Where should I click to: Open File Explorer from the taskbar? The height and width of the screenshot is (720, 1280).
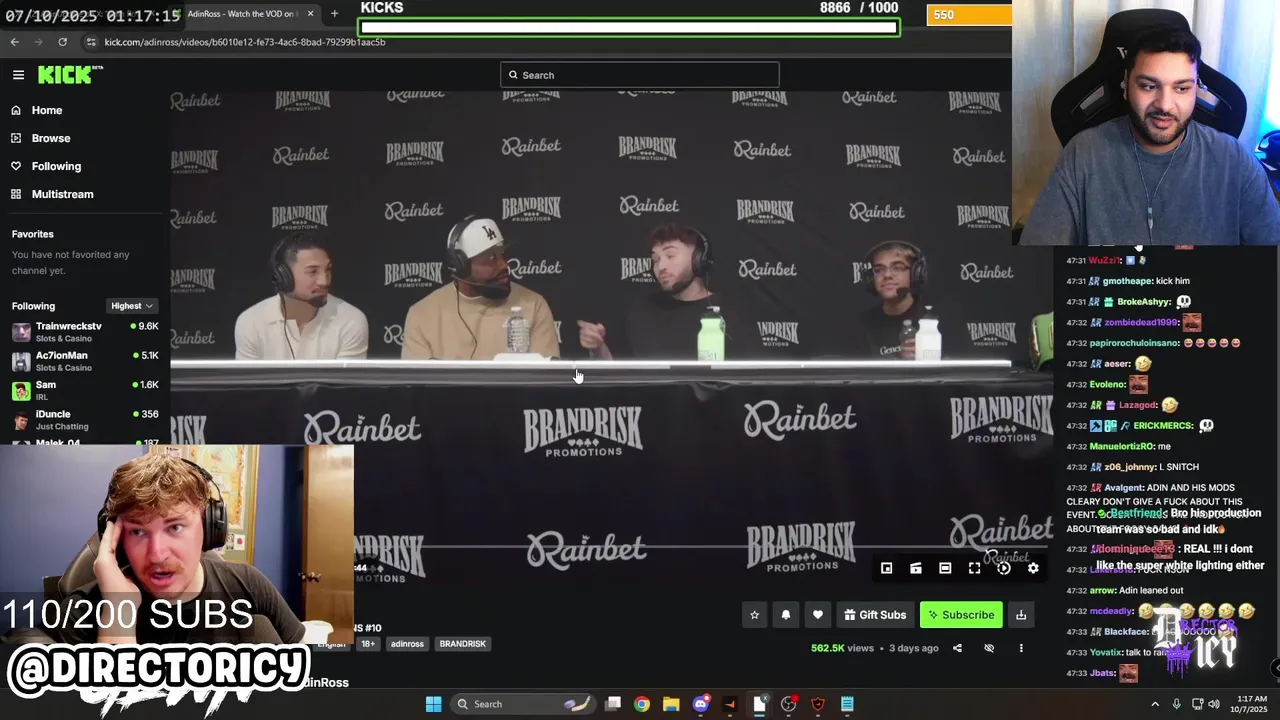671,704
